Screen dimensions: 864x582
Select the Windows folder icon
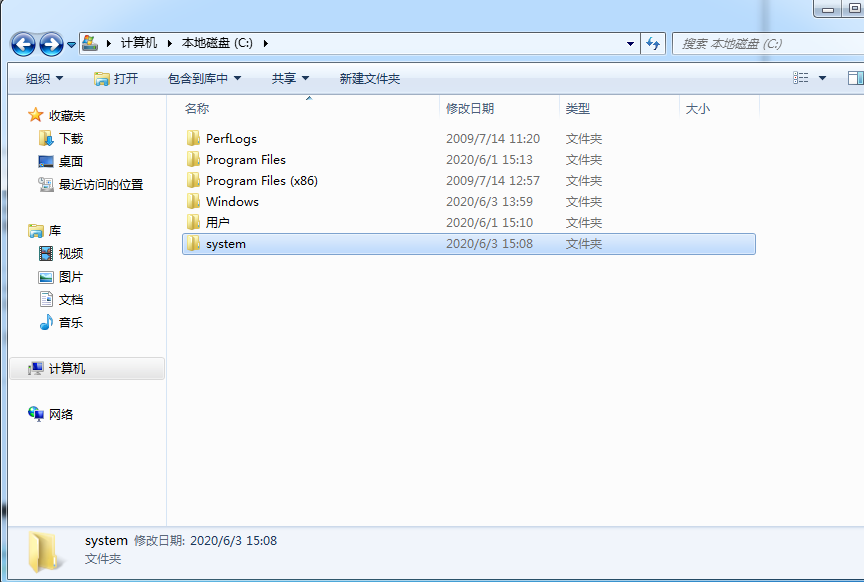tap(193, 201)
